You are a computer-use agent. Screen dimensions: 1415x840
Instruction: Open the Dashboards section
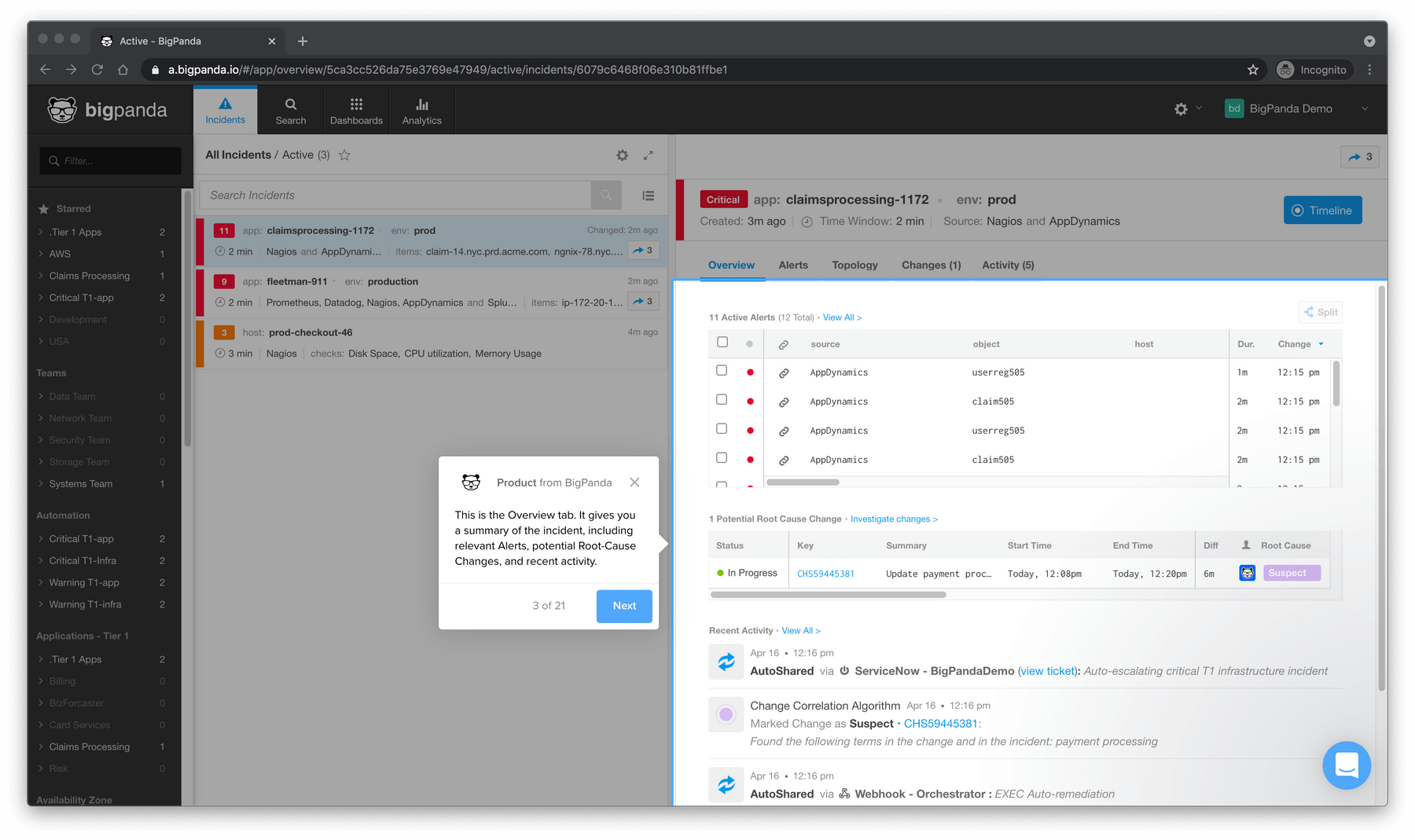pos(356,110)
